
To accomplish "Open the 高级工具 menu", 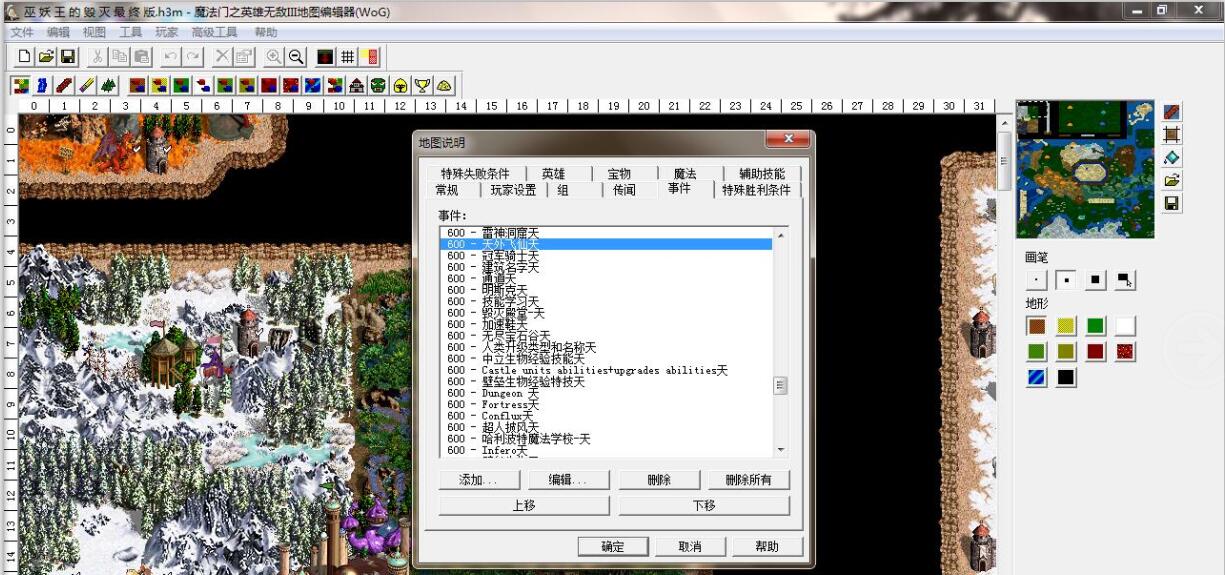I will click(x=214, y=32).
